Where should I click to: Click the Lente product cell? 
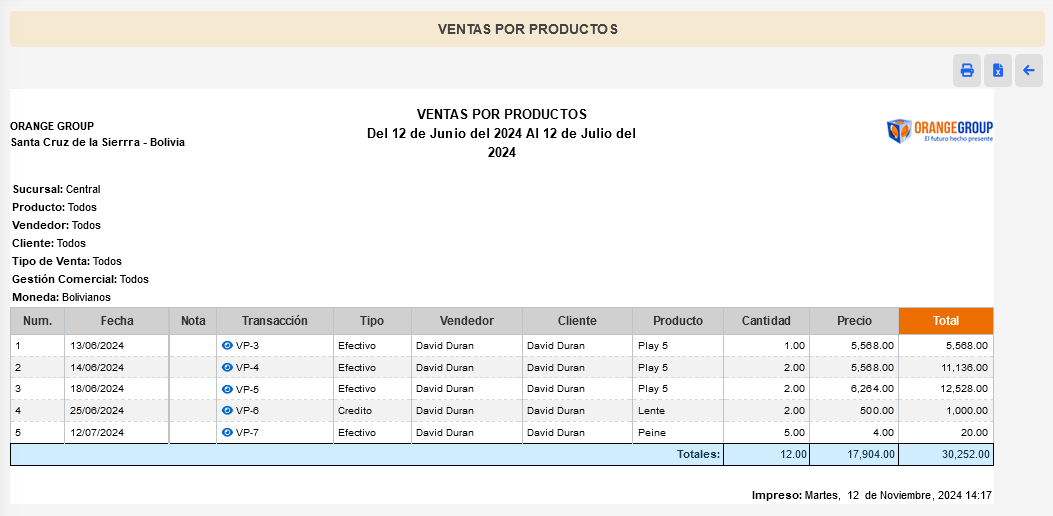[651, 410]
